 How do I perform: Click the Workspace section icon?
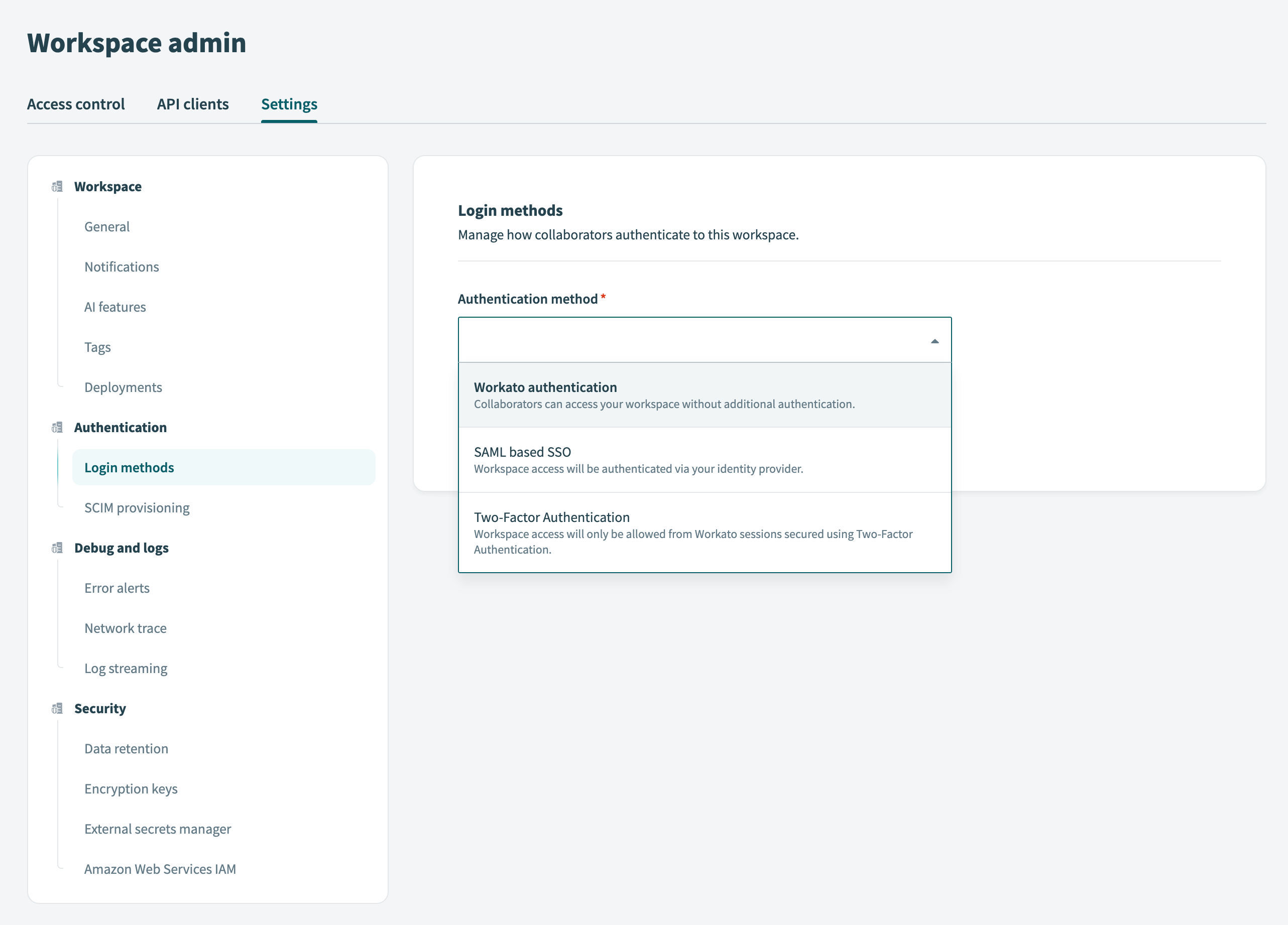(x=56, y=186)
